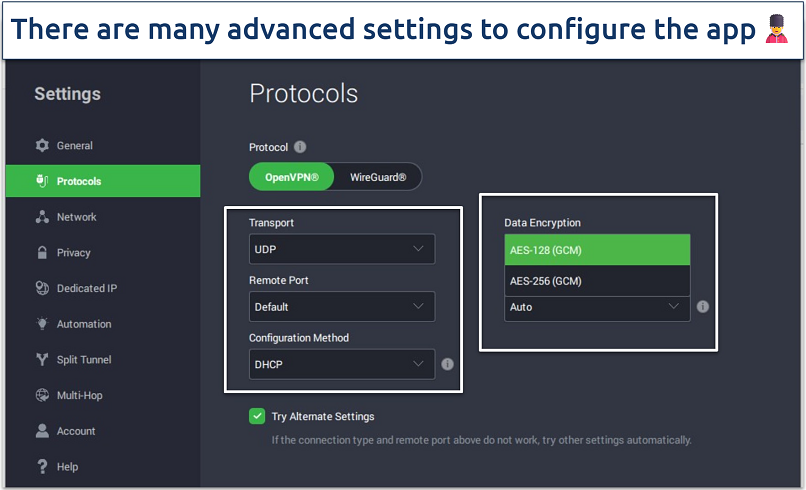Click the Split Tunnel fork icon
The image size is (806, 490).
click(x=42, y=360)
